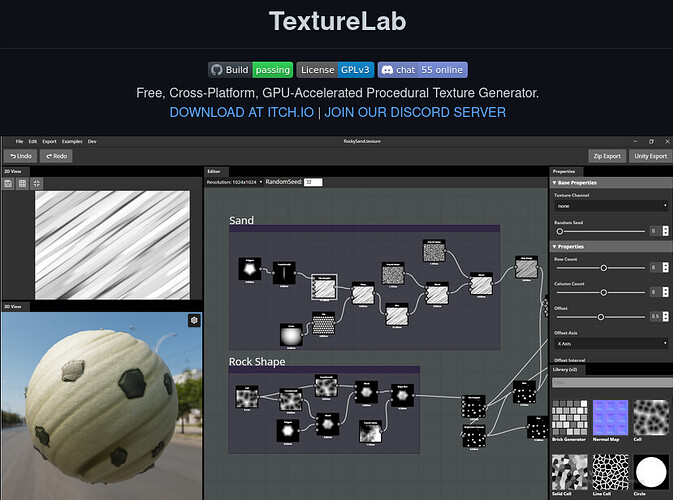Image resolution: width=673 pixels, height=500 pixels.
Task: Click the Random Seed stepper arrows in Base Properties
Action: point(665,231)
